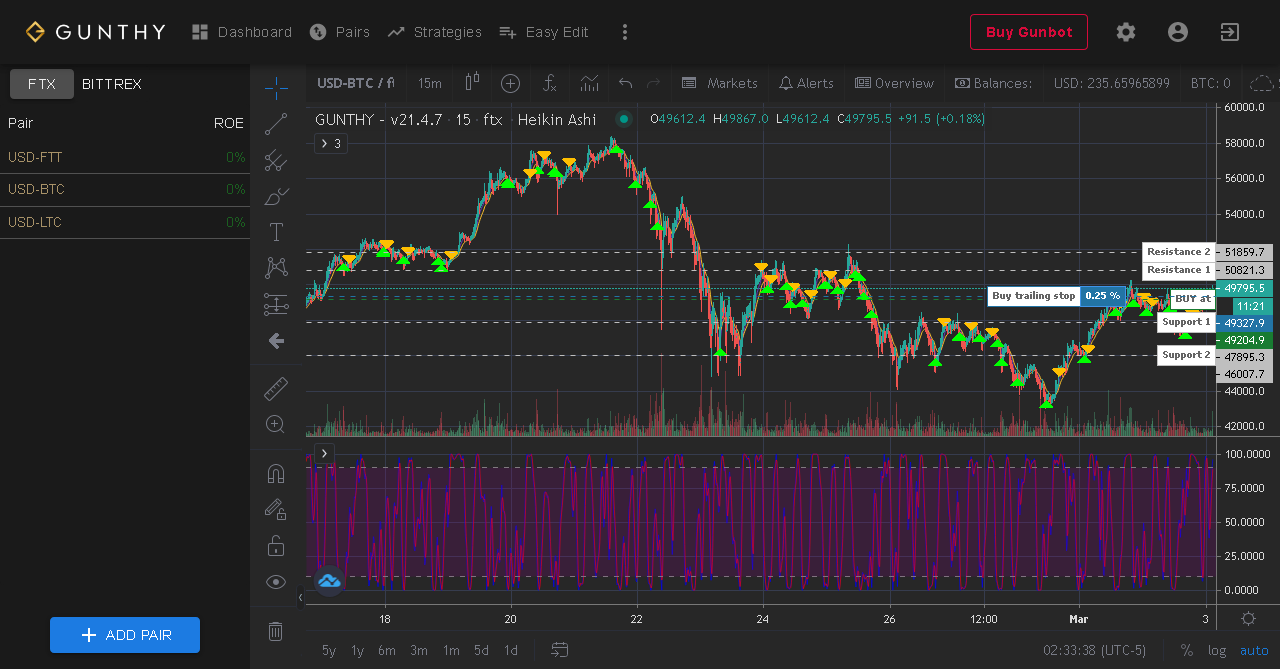Select the USD-LTC pair row
This screenshot has height=669, width=1280.
click(125, 222)
